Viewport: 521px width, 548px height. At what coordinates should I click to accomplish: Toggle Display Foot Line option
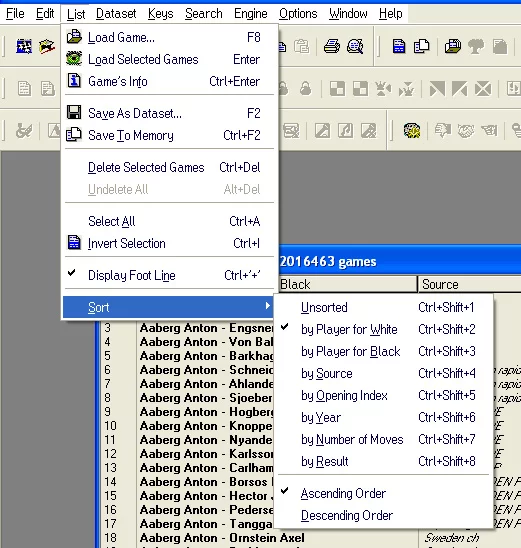pyautogui.click(x=169, y=275)
